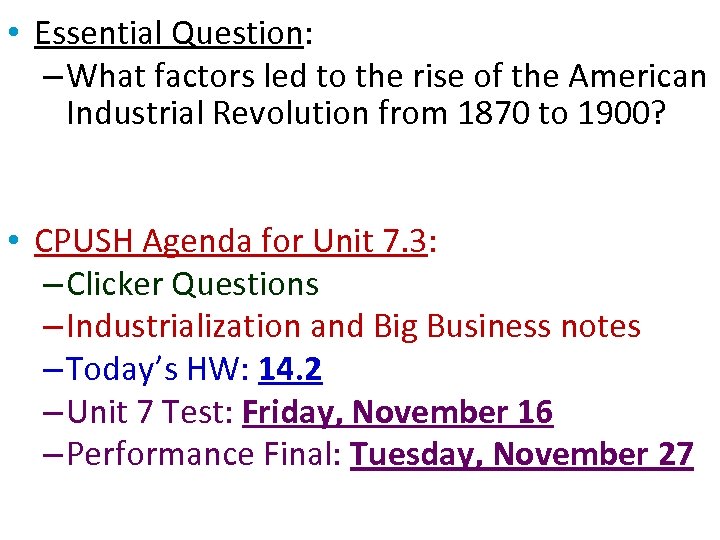Click the words Industrial Revolution
This screenshot has height=540, width=720.
[217, 114]
